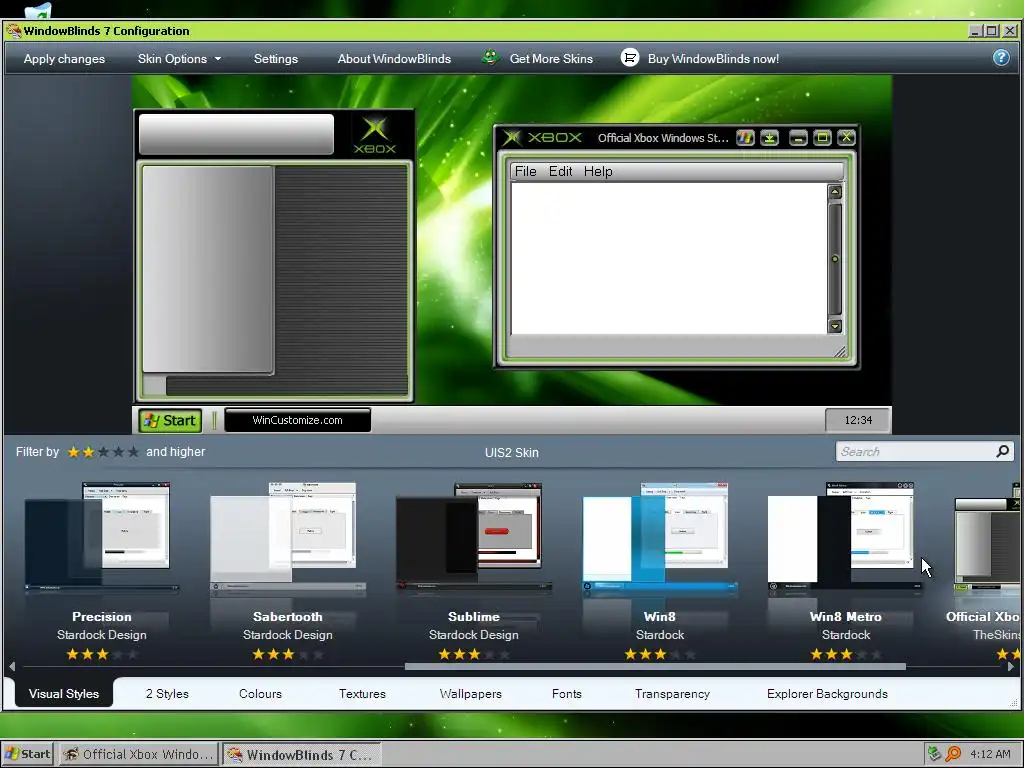
Task: Click the preview window scroll down arrow
Action: (835, 326)
